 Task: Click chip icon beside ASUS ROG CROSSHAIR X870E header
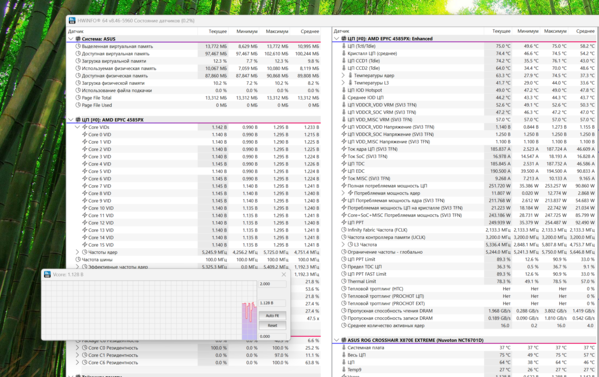(x=343, y=340)
